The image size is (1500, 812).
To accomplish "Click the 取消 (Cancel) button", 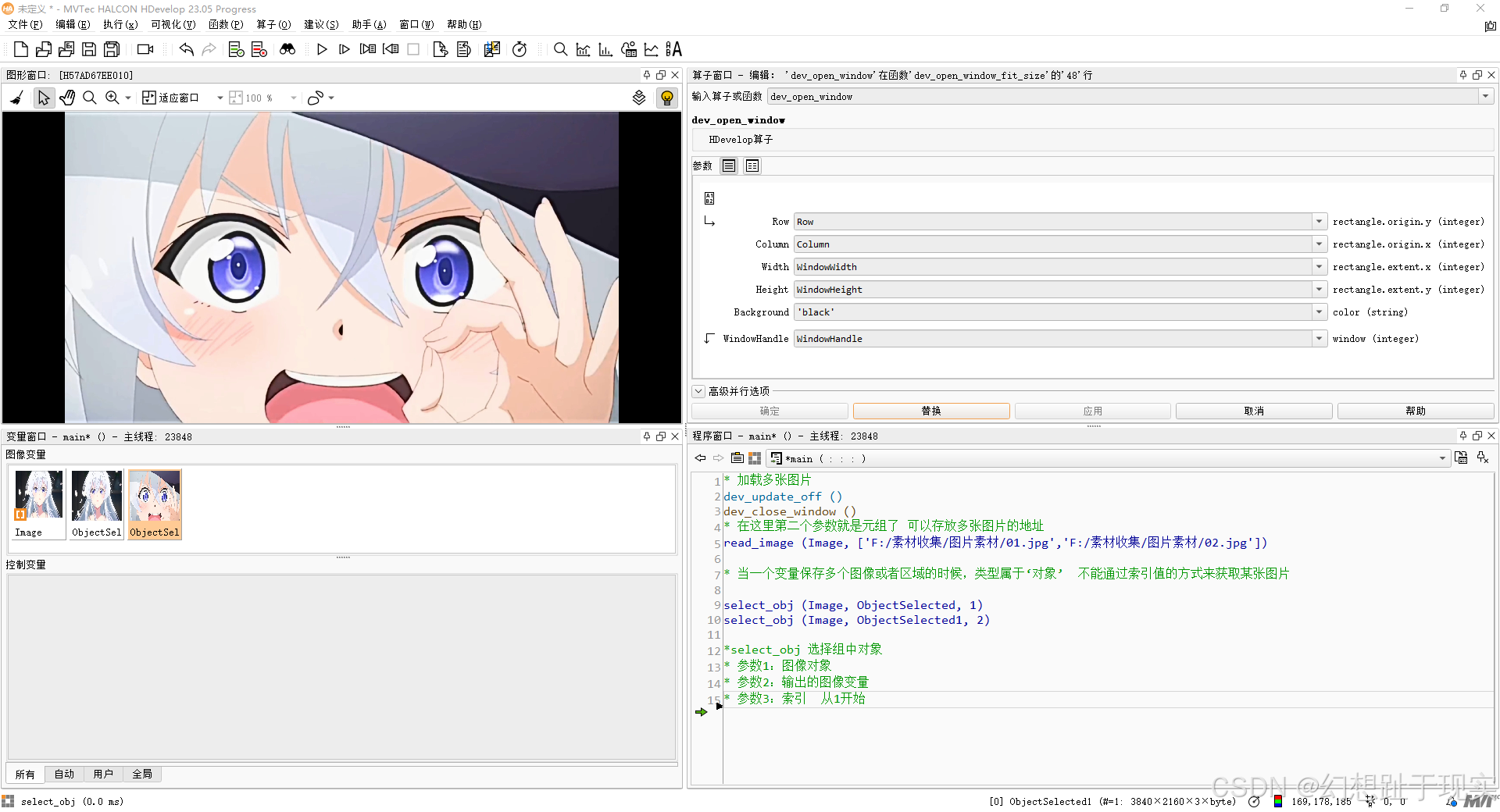I will point(1254,411).
